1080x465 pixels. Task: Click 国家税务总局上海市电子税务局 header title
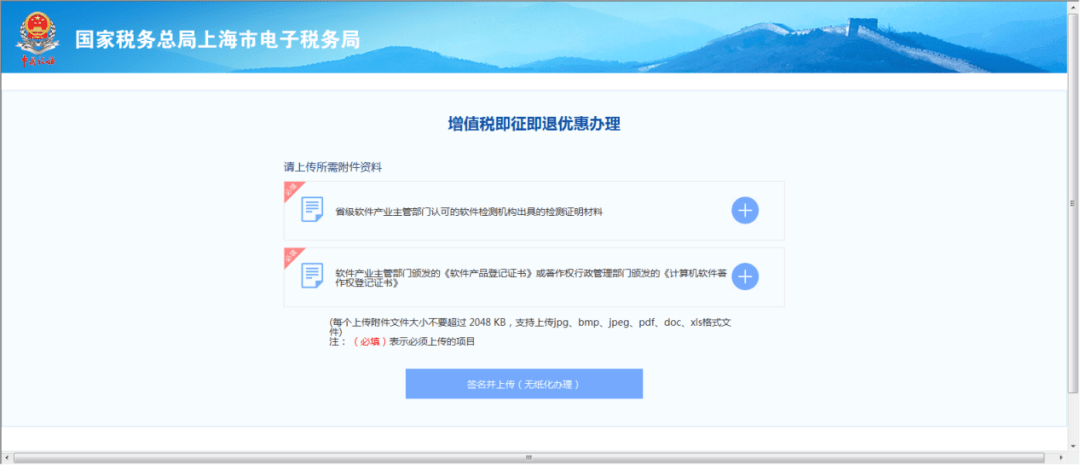point(218,40)
